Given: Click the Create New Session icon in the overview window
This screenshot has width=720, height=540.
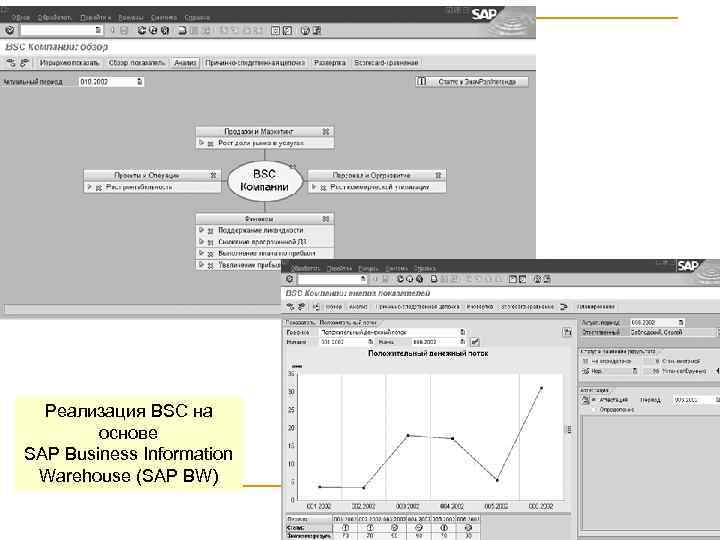Looking at the screenshot, I should [x=276, y=30].
